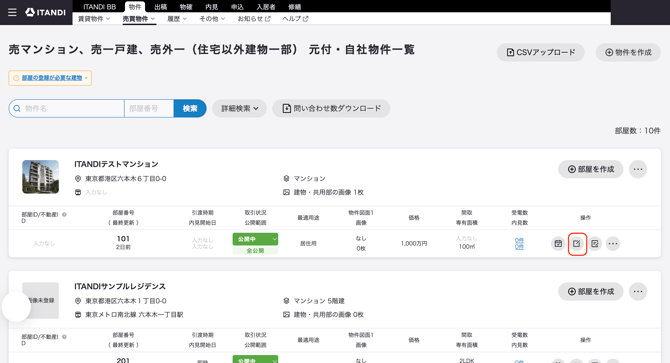This screenshot has height=363, width=670.
Task: Open more options for ITANDIテストマンション building
Action: tap(638, 169)
